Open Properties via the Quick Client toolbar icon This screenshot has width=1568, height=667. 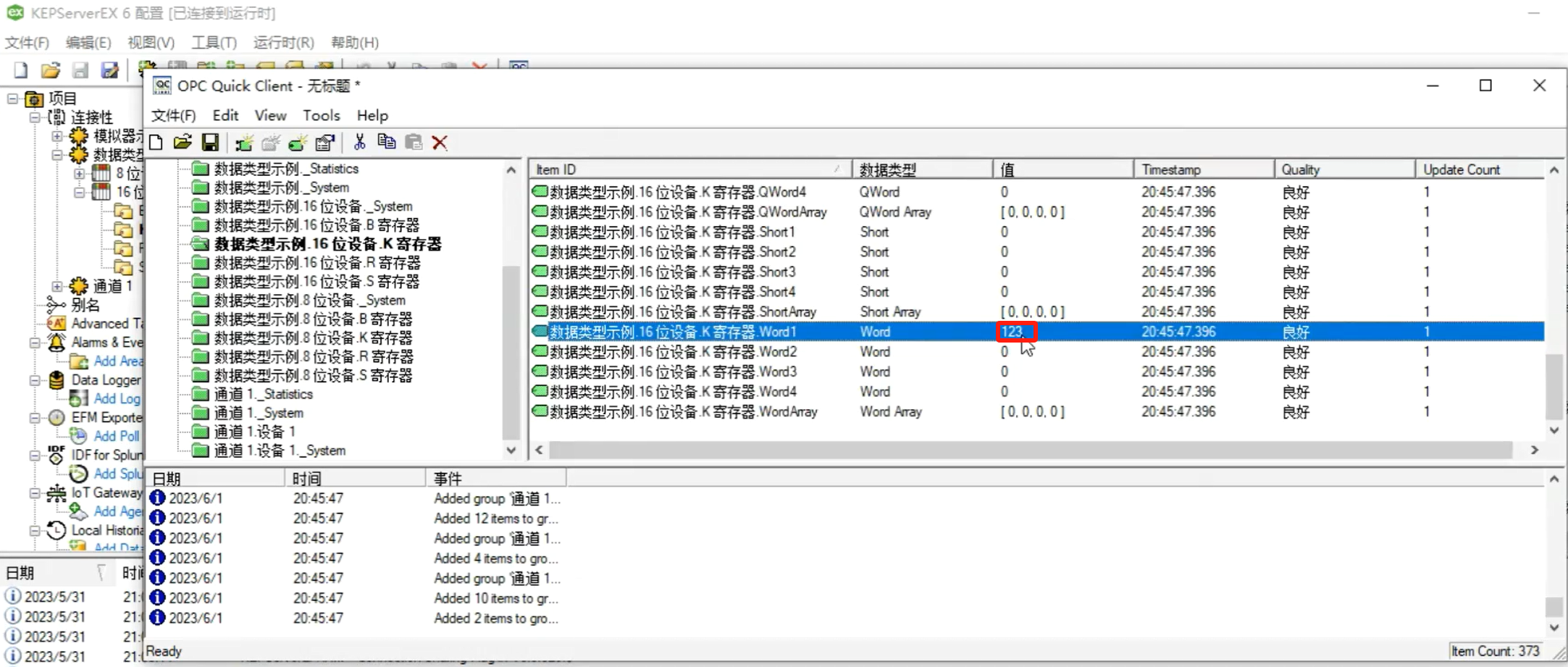pos(325,143)
